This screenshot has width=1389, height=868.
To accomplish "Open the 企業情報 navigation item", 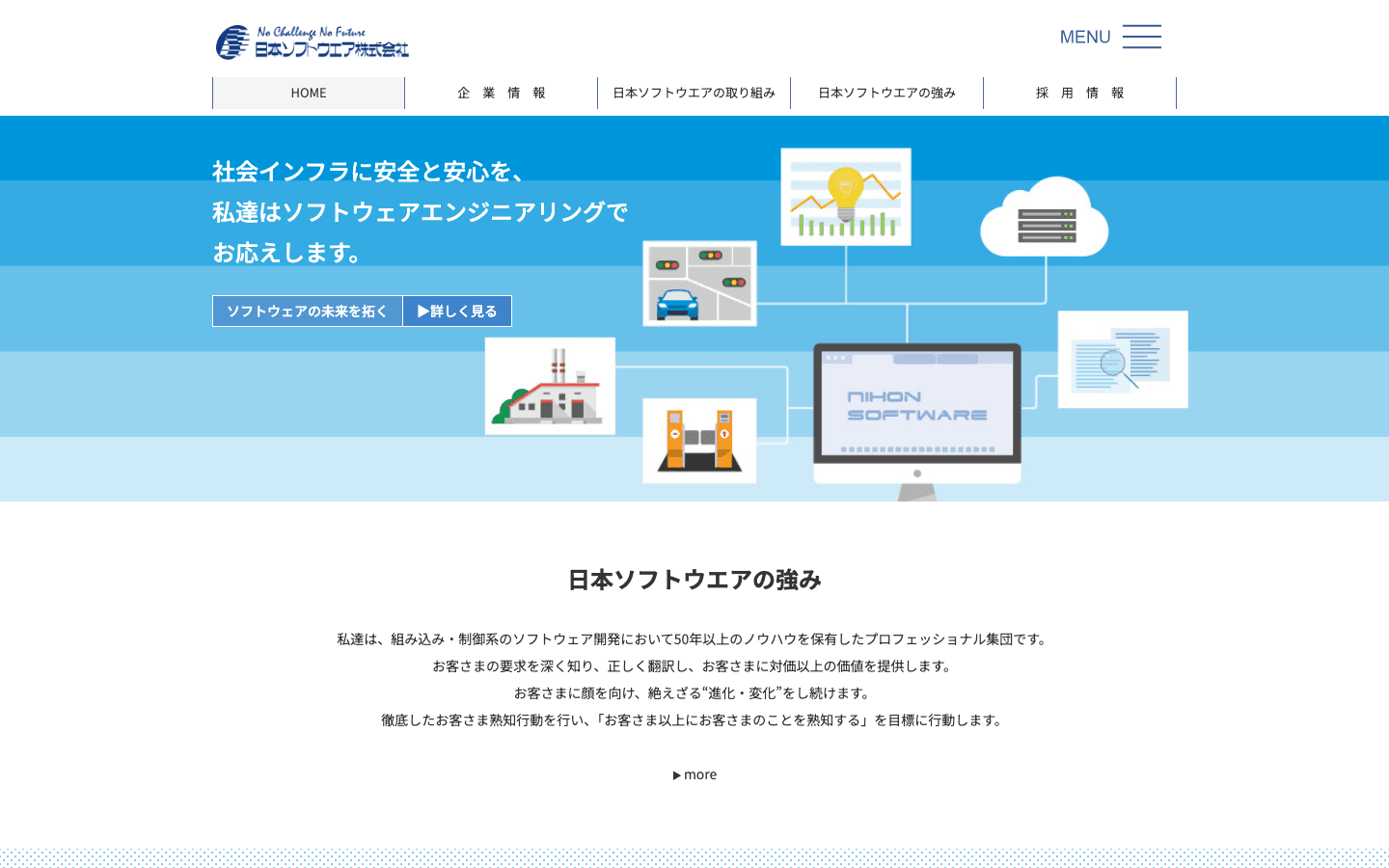I will click(x=502, y=93).
